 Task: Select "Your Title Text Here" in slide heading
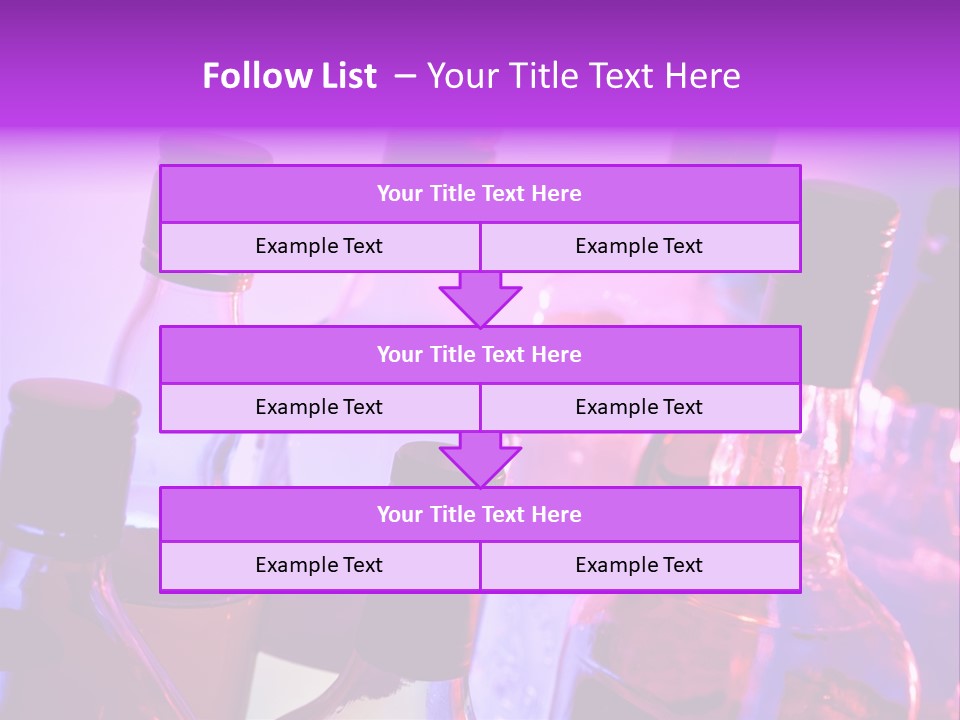[584, 76]
